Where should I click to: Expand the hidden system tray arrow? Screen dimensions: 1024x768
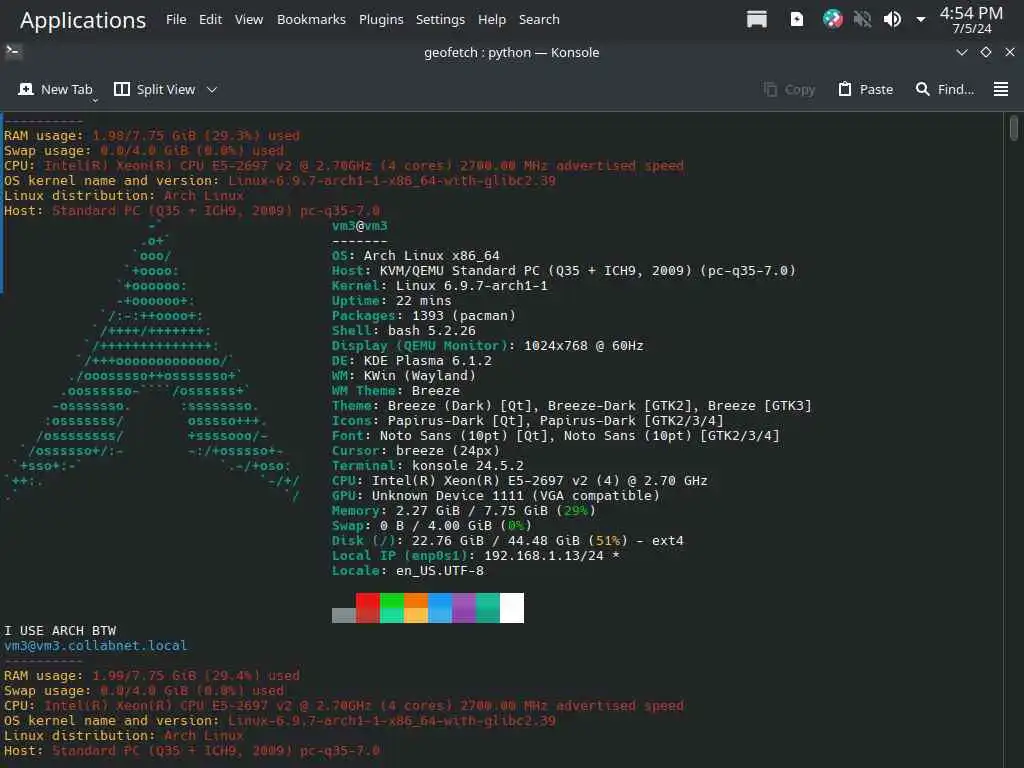click(x=921, y=20)
